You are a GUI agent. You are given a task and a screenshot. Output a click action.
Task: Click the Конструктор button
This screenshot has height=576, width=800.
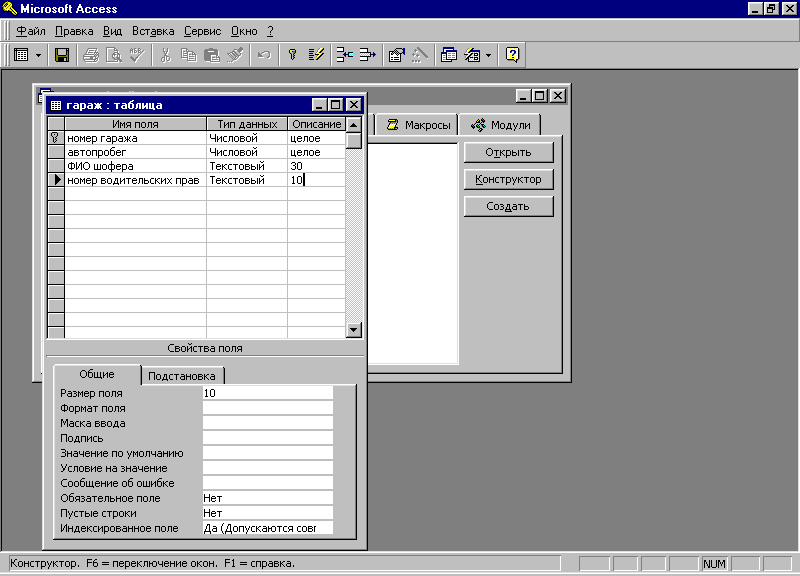tap(508, 180)
